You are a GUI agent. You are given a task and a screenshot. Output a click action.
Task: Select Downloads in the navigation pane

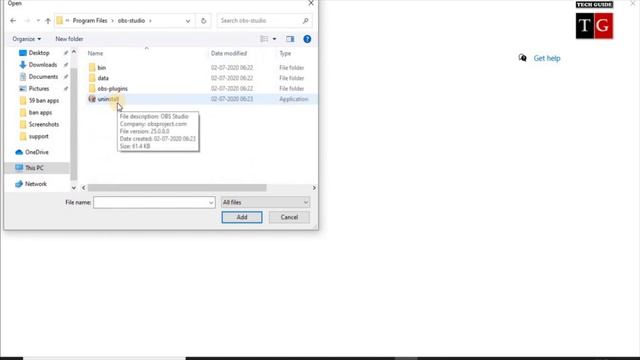pyautogui.click(x=42, y=64)
